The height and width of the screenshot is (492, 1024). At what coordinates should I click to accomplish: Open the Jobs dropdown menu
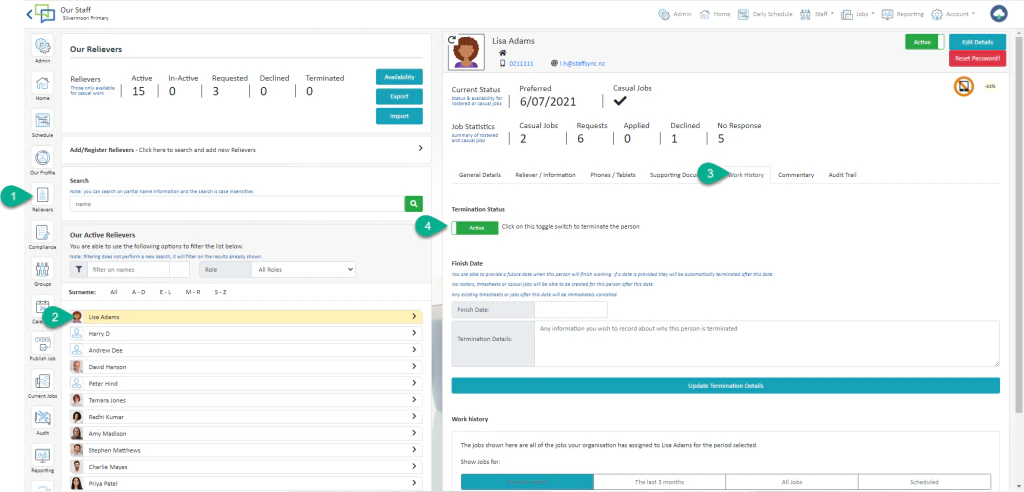click(857, 14)
